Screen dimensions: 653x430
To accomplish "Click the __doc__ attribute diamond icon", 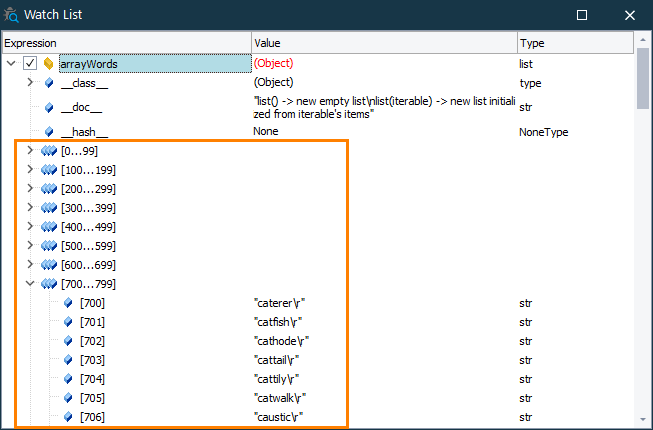I will click(48, 107).
